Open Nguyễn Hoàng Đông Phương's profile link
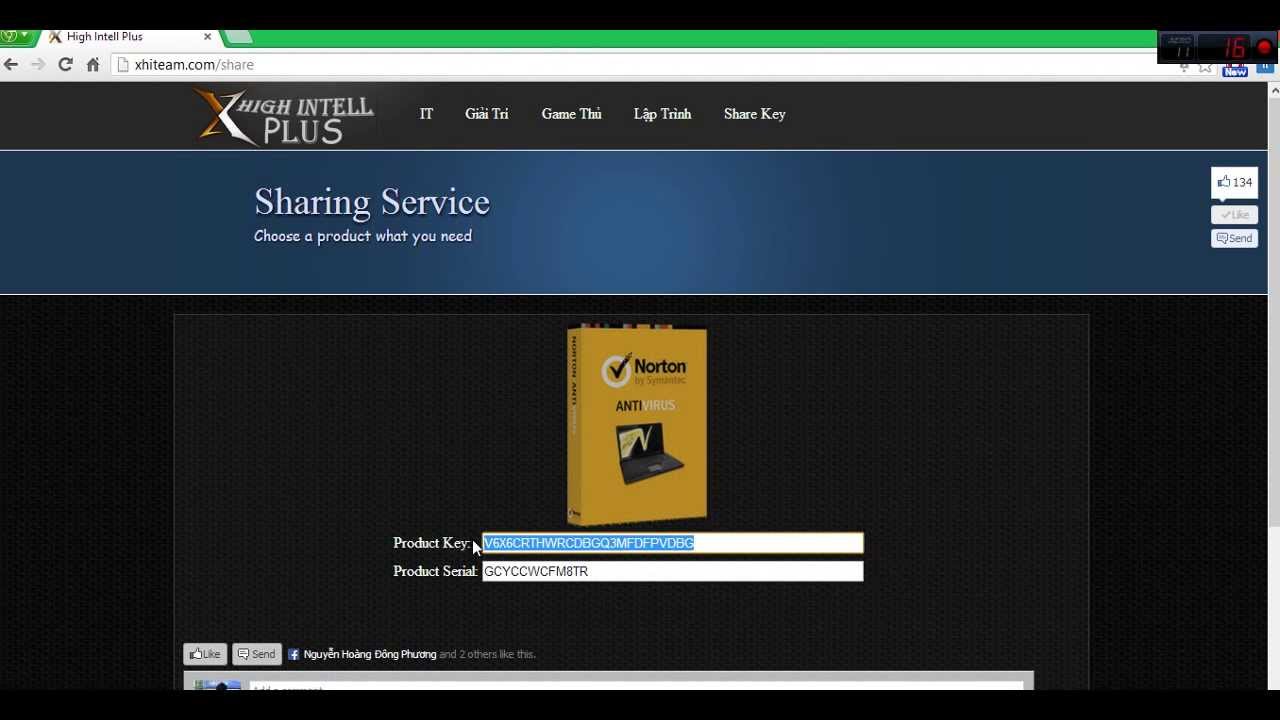This screenshot has width=1280, height=720. click(370, 654)
